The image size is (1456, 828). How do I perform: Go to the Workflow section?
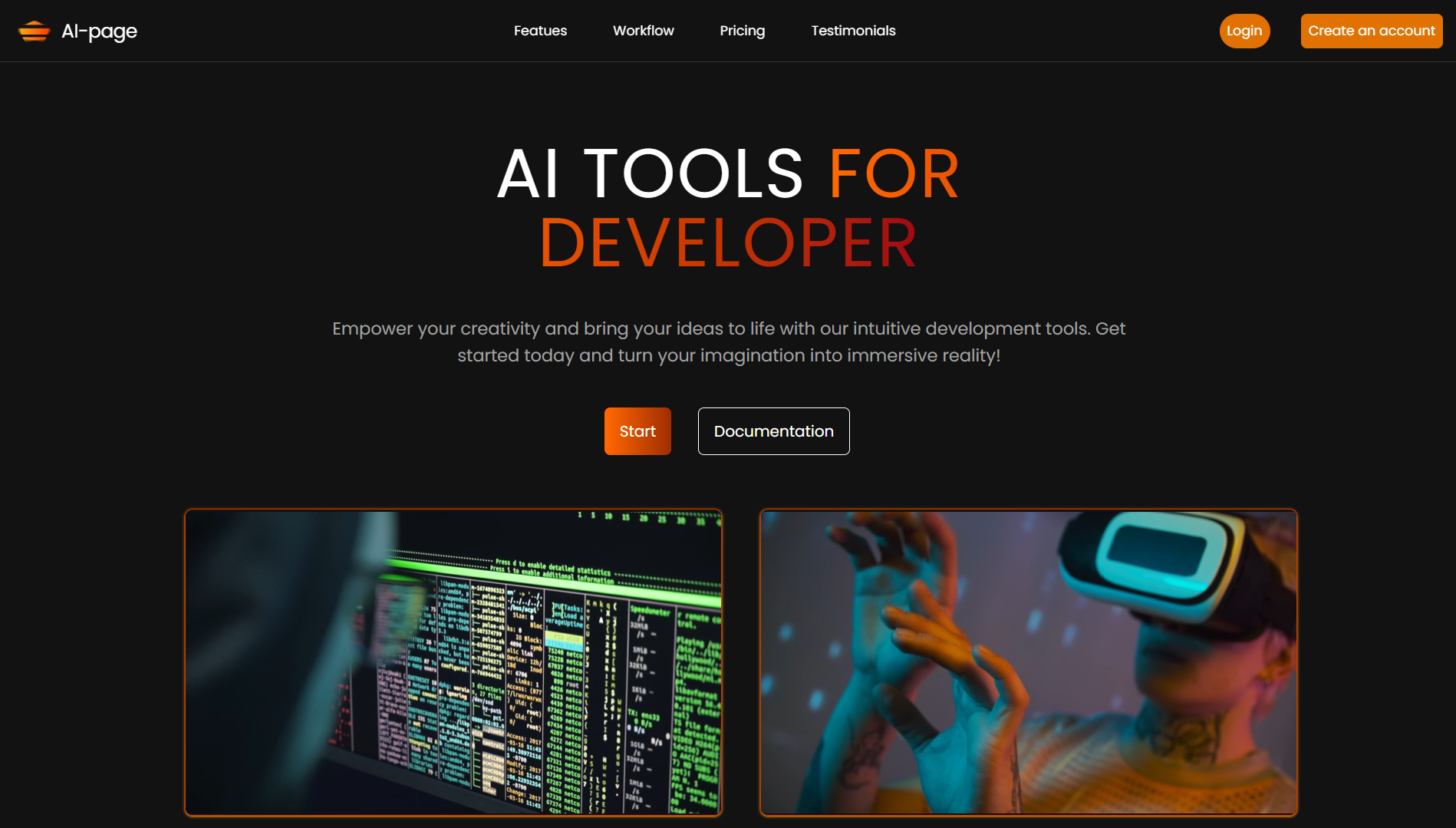click(x=643, y=31)
